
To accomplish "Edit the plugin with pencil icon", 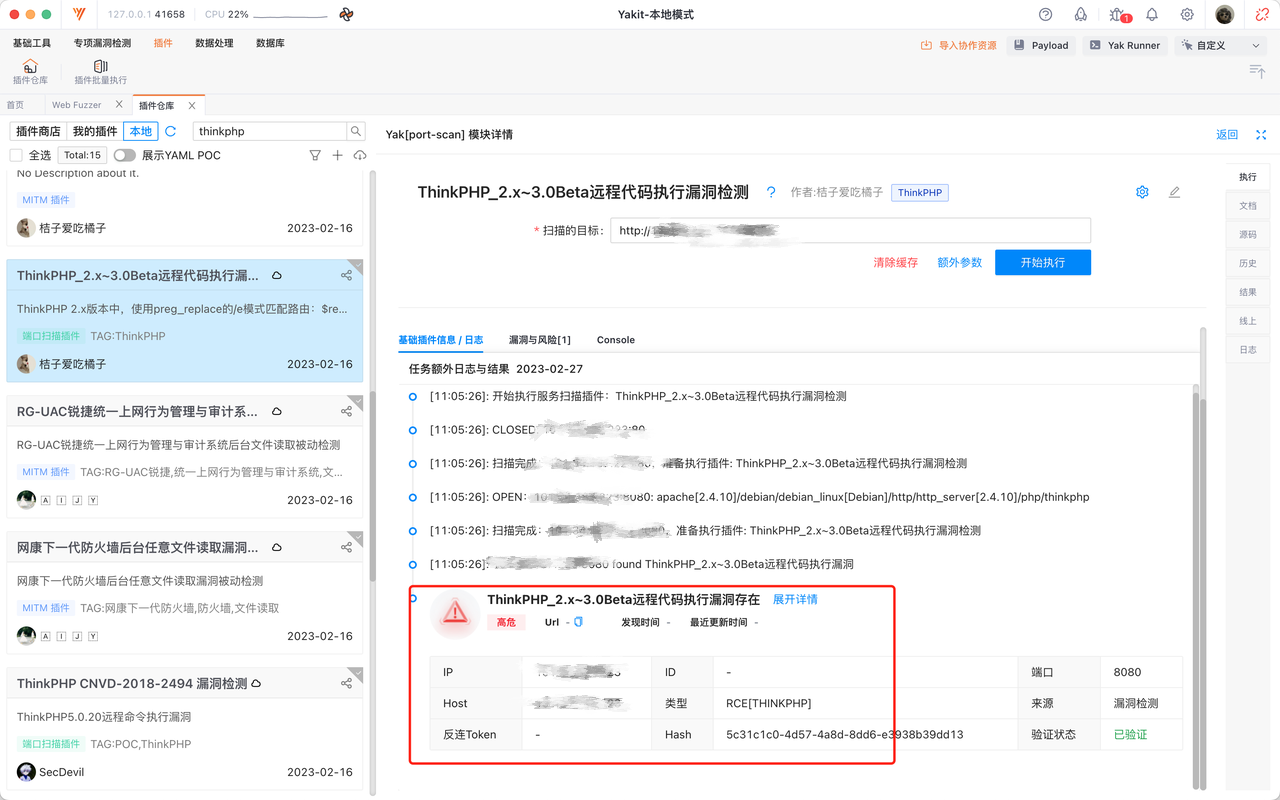I will [x=1174, y=192].
